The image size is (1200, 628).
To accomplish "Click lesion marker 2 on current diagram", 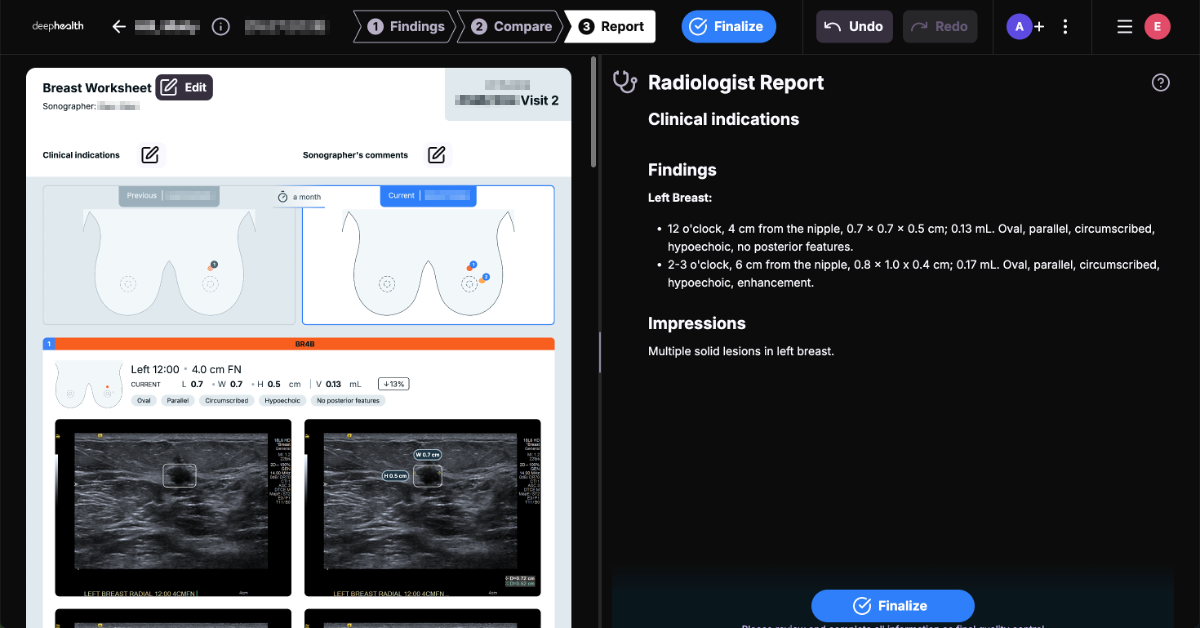I will (484, 278).
